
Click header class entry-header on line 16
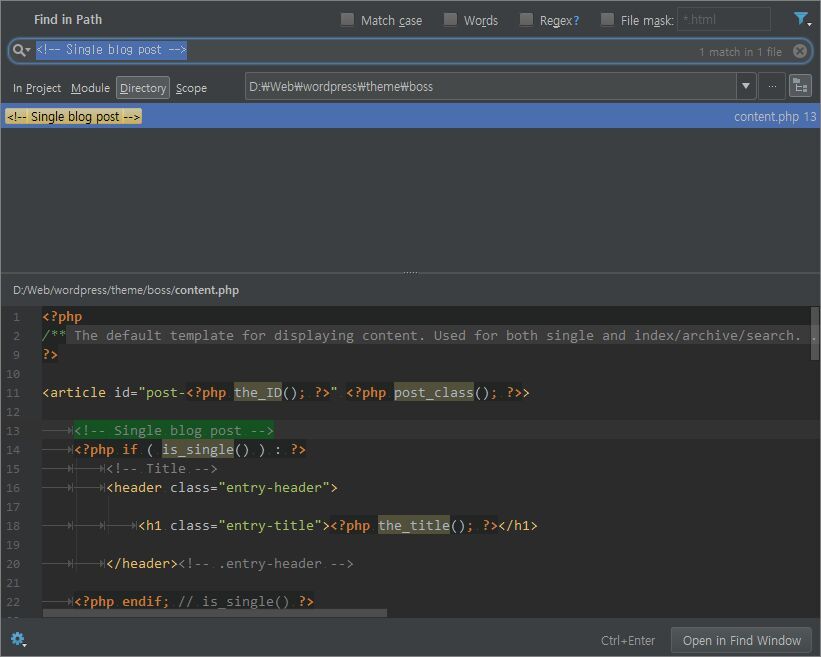(x=222, y=487)
